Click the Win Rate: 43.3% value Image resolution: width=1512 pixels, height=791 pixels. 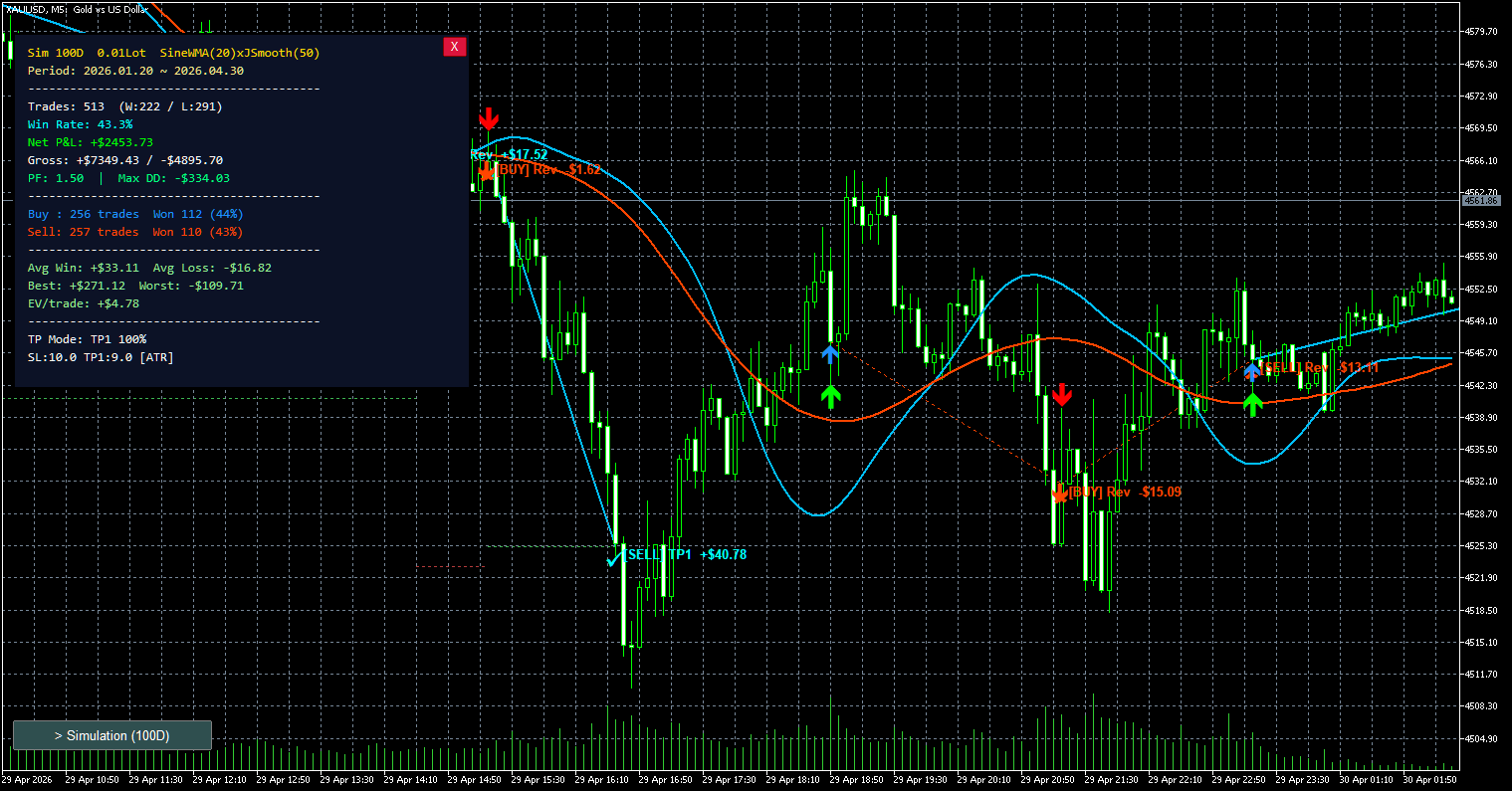(80, 124)
